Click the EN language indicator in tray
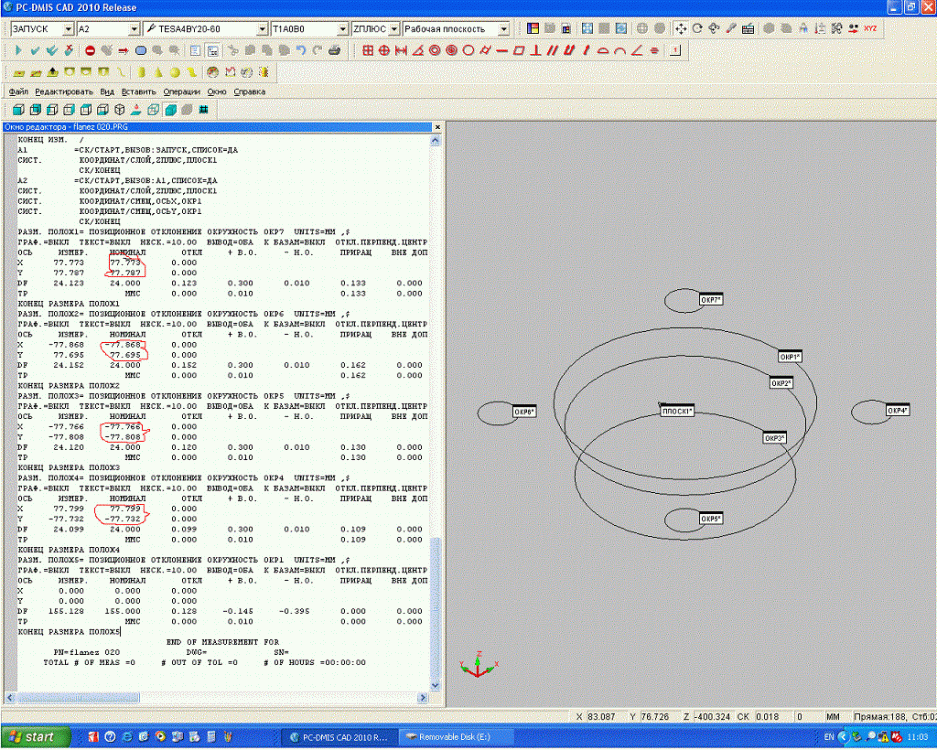937x750 pixels. coord(829,737)
